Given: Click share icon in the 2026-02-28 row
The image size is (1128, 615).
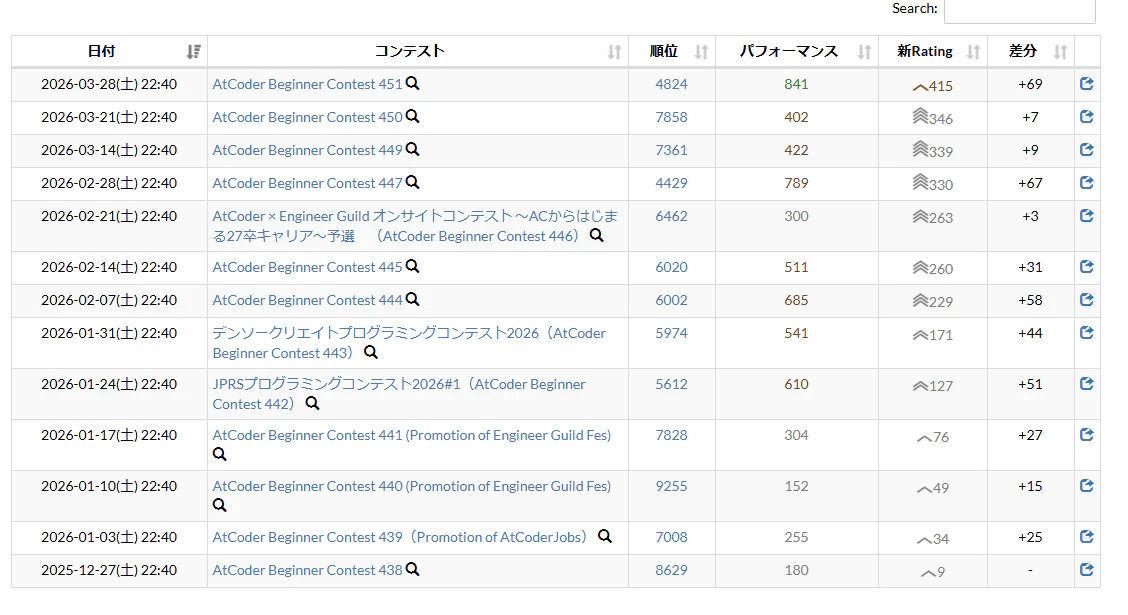Looking at the screenshot, I should [1087, 183].
